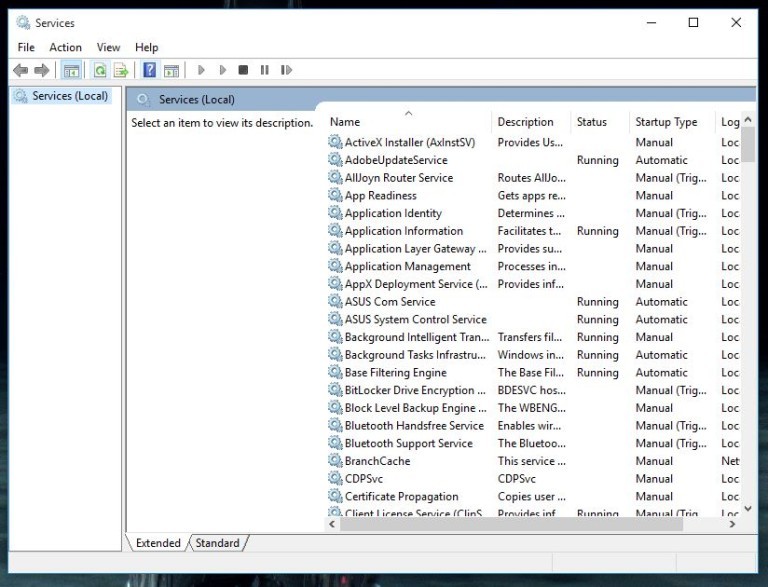This screenshot has height=587, width=768.
Task: Click the Show/Hide Action Pane icon
Action: (171, 71)
